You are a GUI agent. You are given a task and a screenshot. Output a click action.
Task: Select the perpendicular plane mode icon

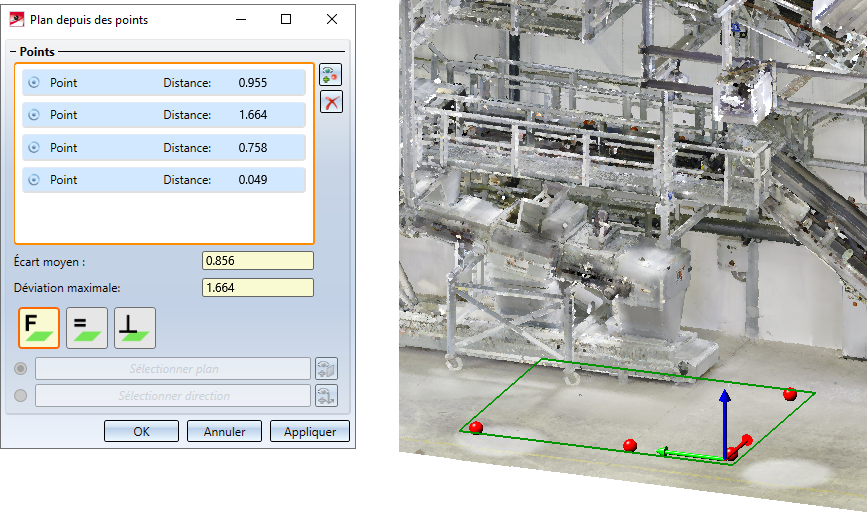(x=135, y=328)
